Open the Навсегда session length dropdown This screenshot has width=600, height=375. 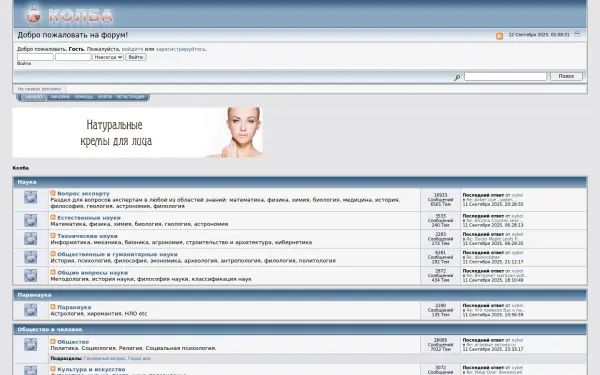pyautogui.click(x=108, y=57)
